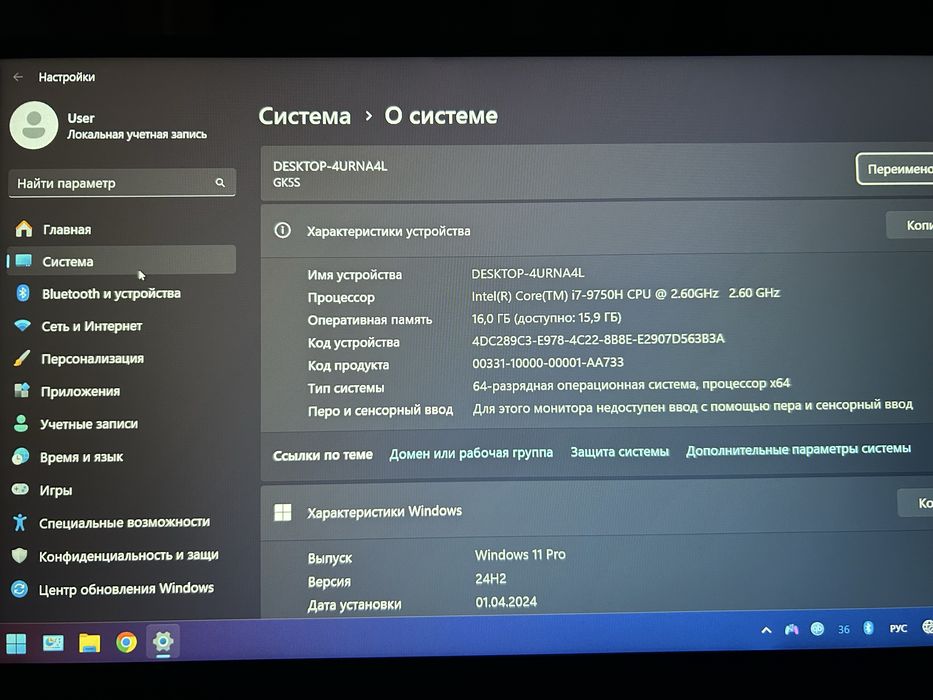Open the Windows Start menu
This screenshot has width=933, height=700.
(x=16, y=643)
